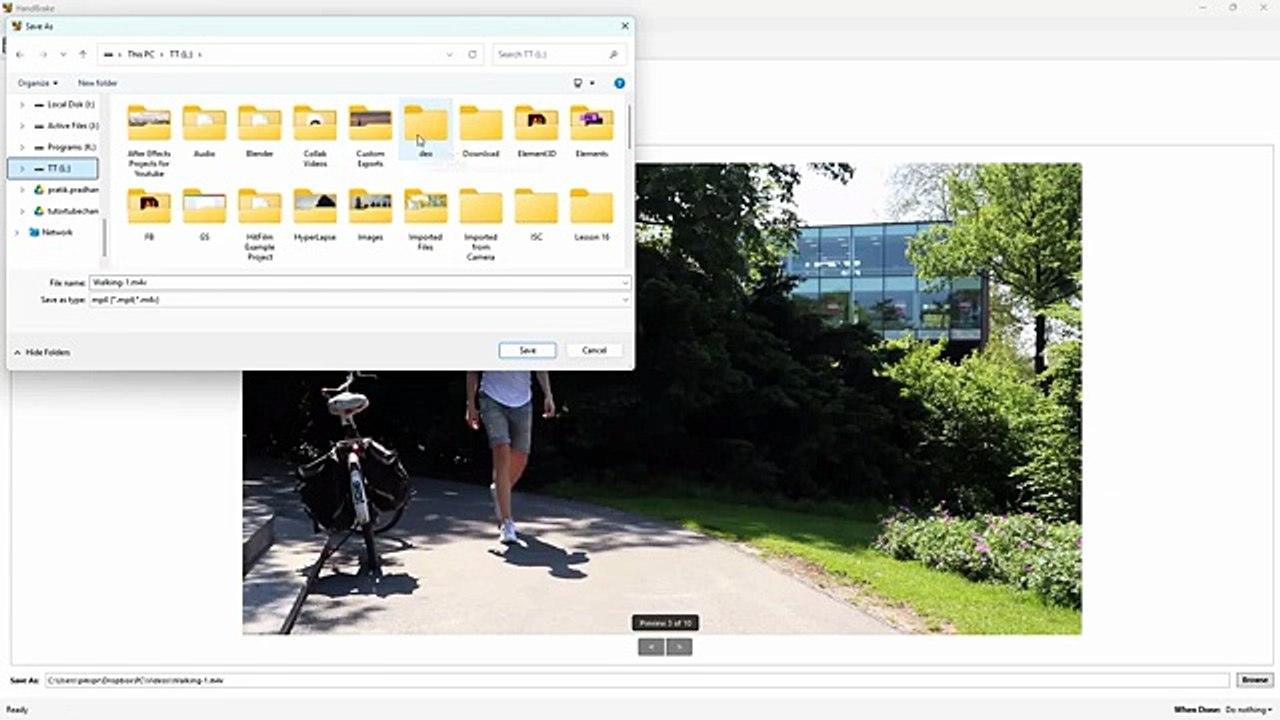The height and width of the screenshot is (720, 1280).
Task: Expand the Programs drive node
Action: [x=22, y=147]
